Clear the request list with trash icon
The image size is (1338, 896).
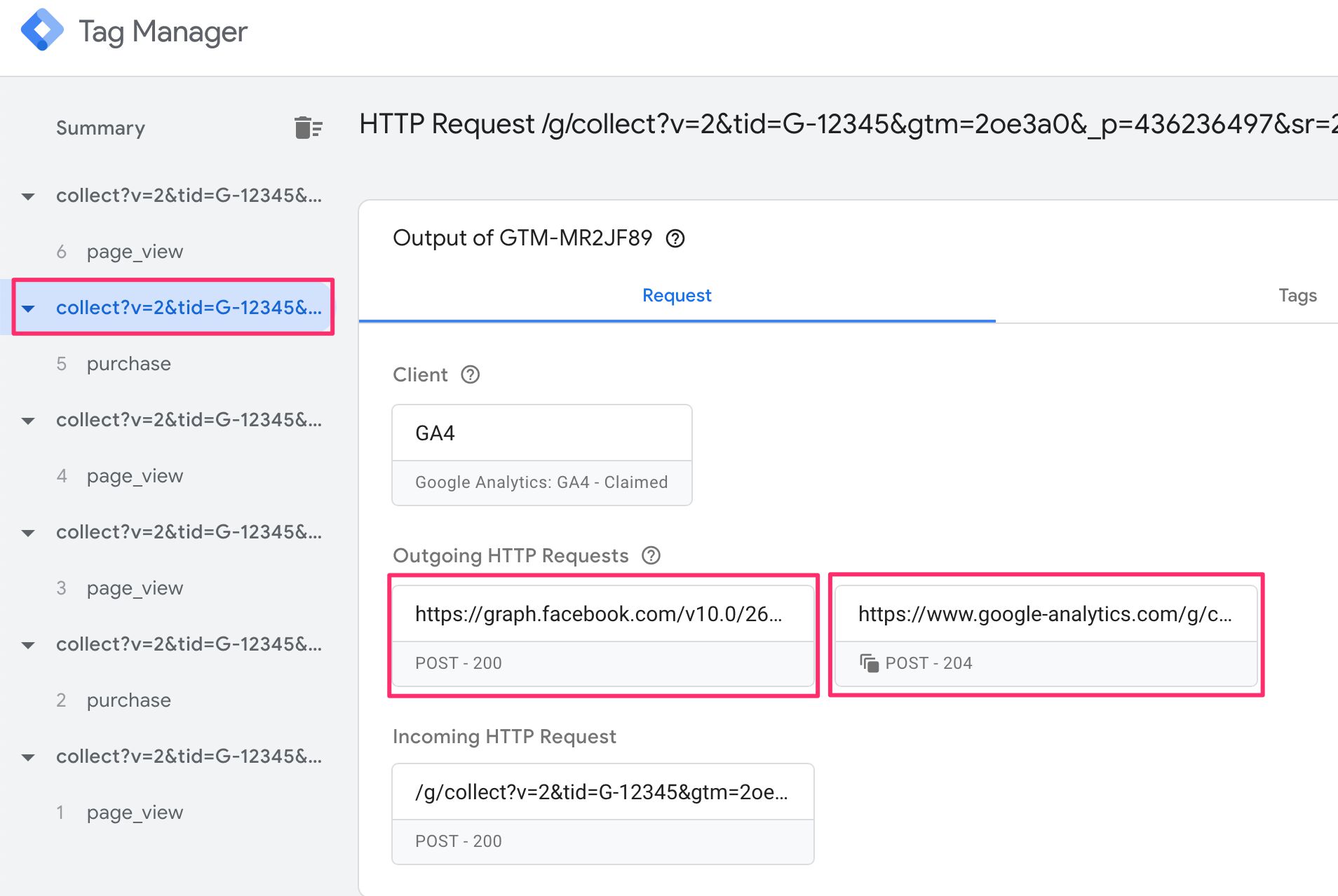(308, 128)
